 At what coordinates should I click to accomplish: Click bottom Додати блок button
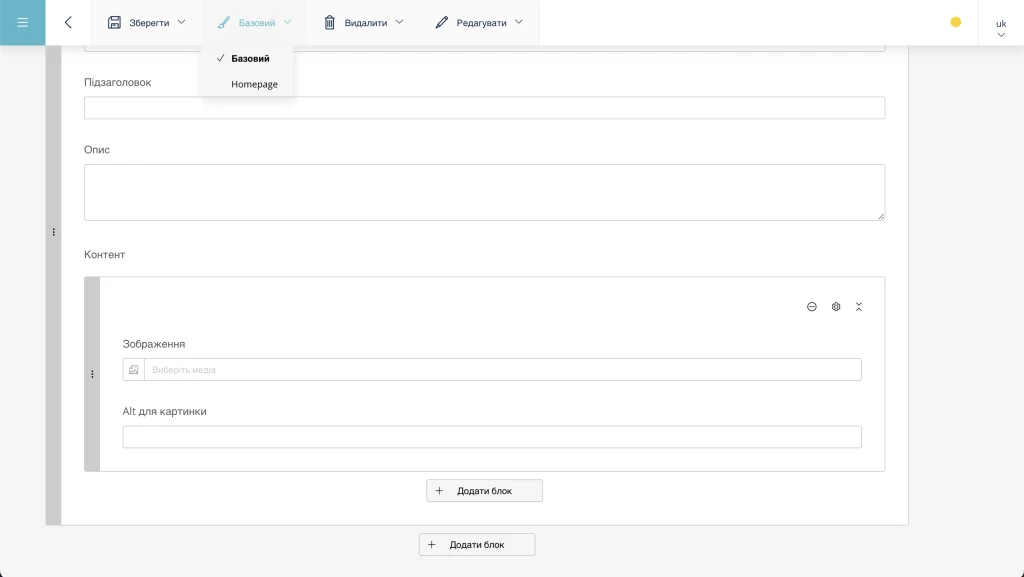(477, 544)
